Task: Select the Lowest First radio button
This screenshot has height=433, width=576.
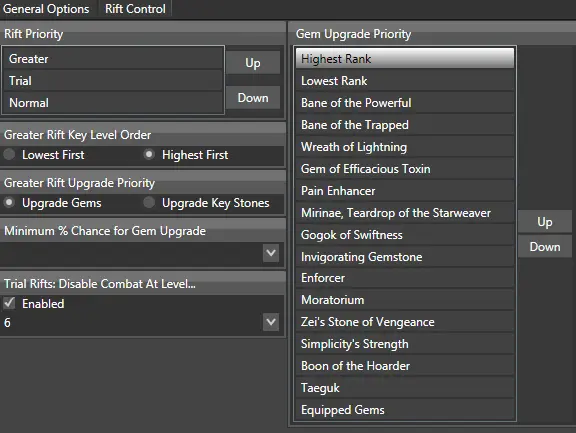Action: tap(9, 154)
